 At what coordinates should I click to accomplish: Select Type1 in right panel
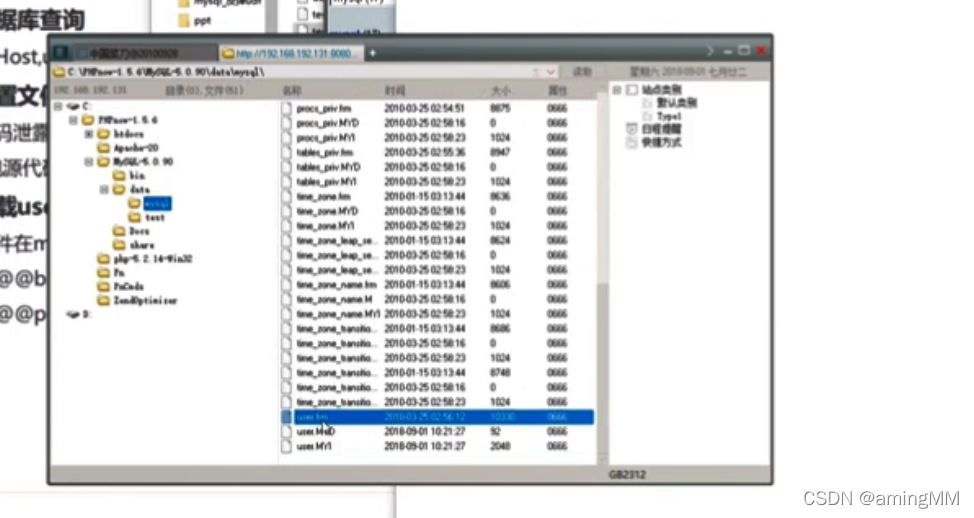(668, 116)
